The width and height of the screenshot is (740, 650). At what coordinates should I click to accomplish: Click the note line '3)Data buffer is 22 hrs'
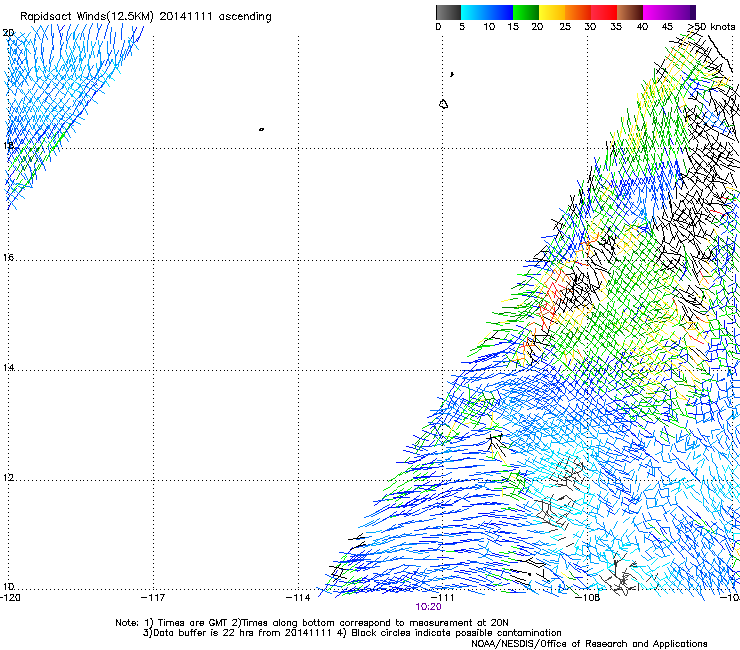(352, 633)
